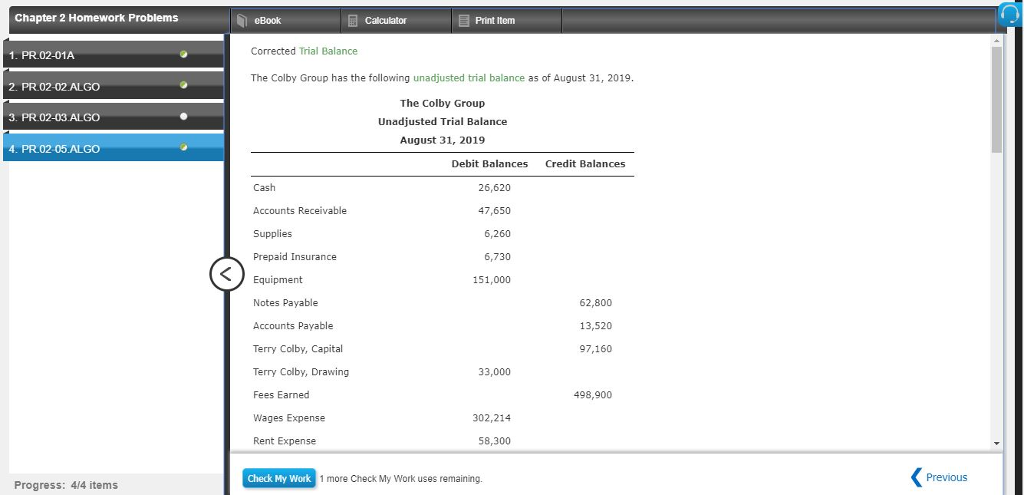Click Notes Payable credit 62,800
Viewport: 1024px width, 495px height.
(x=596, y=303)
